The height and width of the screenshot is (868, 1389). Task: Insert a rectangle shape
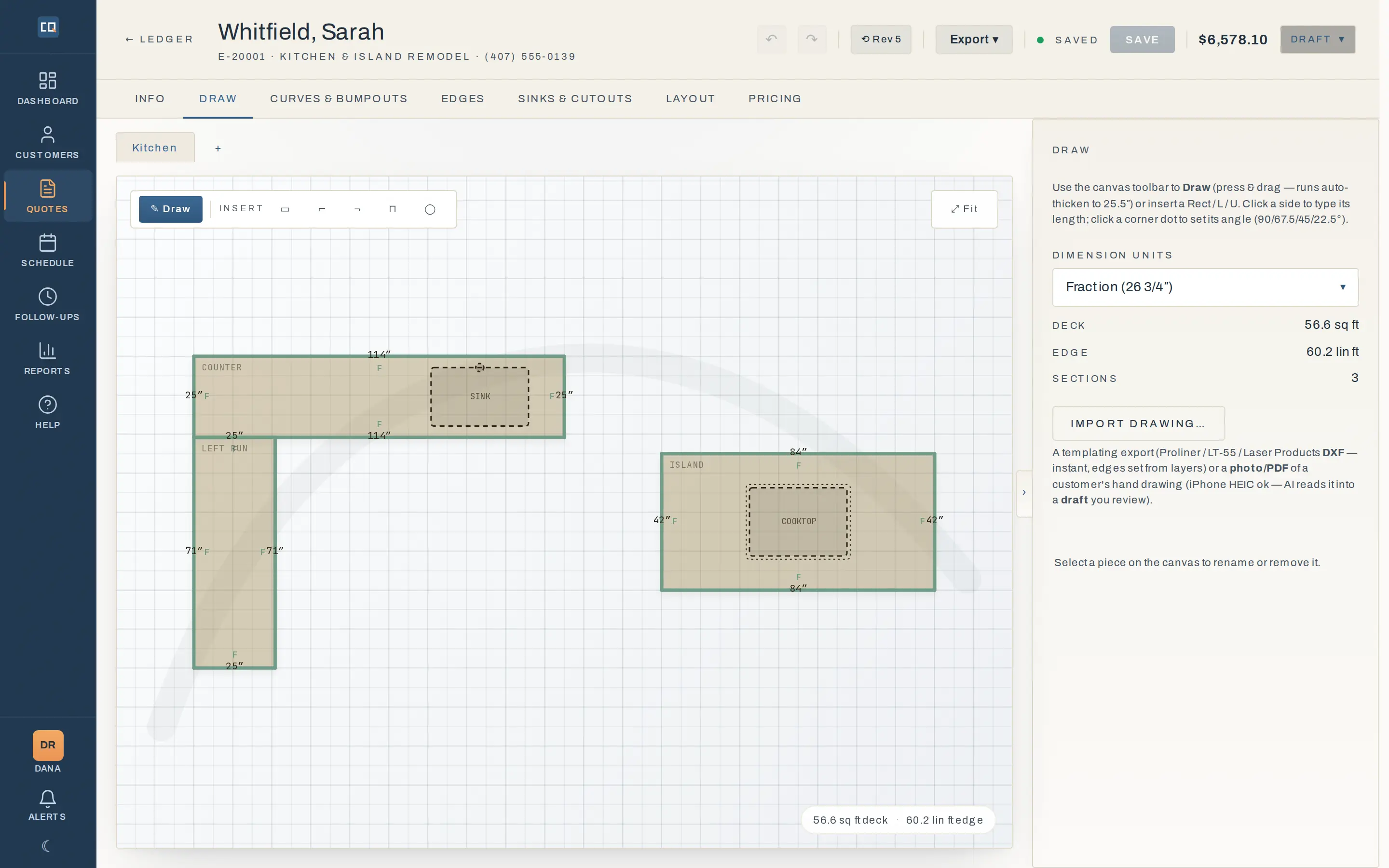285,210
